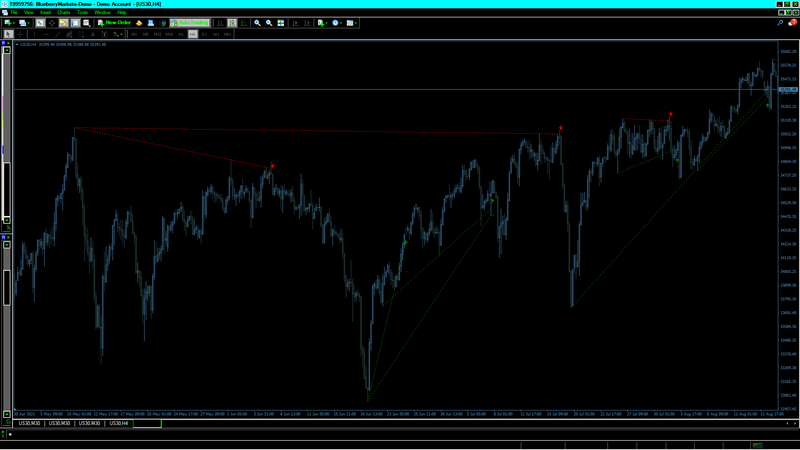Viewport: 800px width, 450px height.
Task: Click the globe icon before AutoTrading
Action: pos(162,23)
